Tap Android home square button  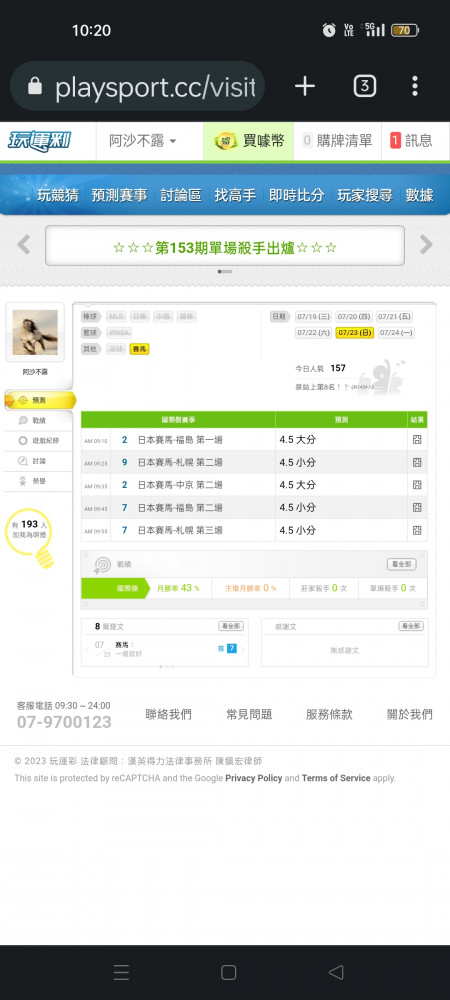coord(228,972)
